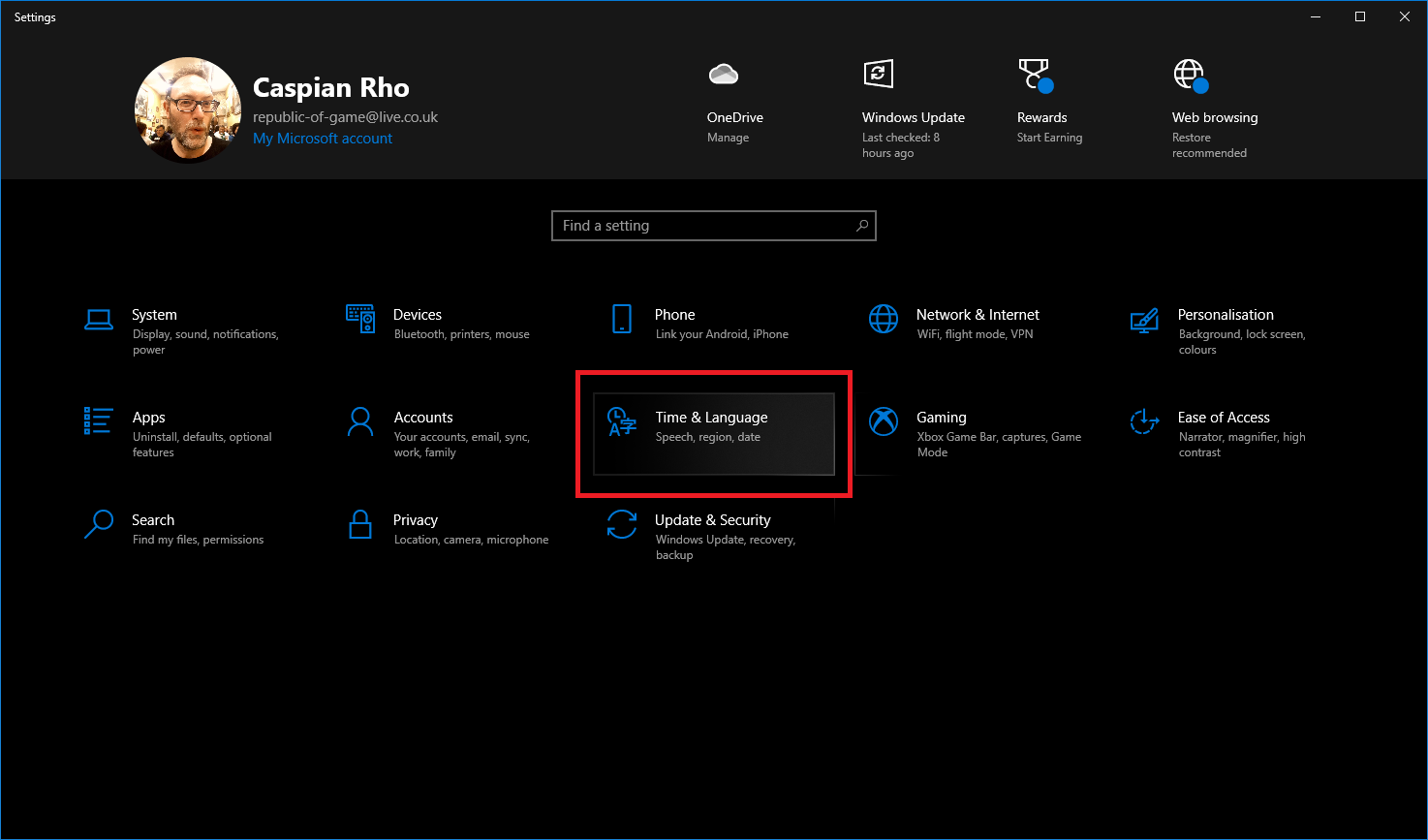Select the Search magnifier category icon
1428x840 pixels.
click(99, 524)
